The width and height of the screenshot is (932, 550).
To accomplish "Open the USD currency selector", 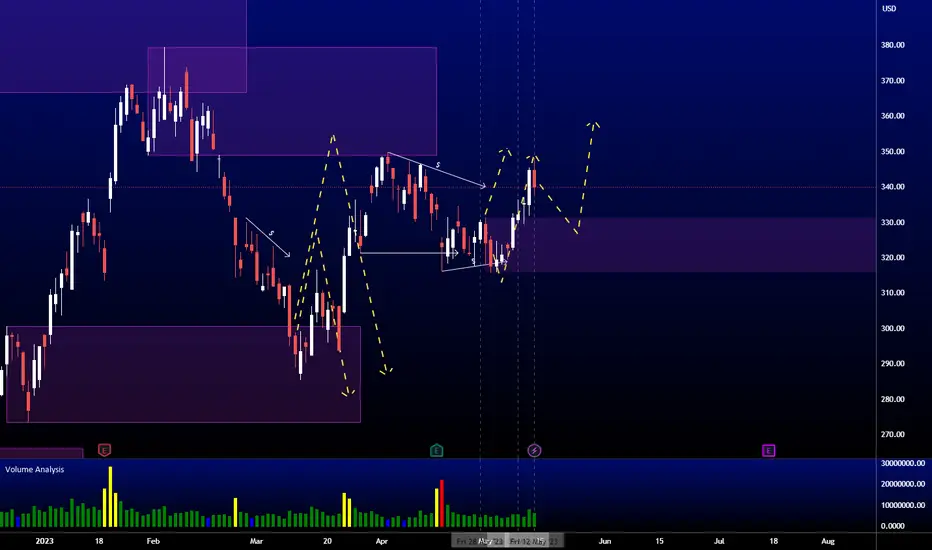I will 889,8.
